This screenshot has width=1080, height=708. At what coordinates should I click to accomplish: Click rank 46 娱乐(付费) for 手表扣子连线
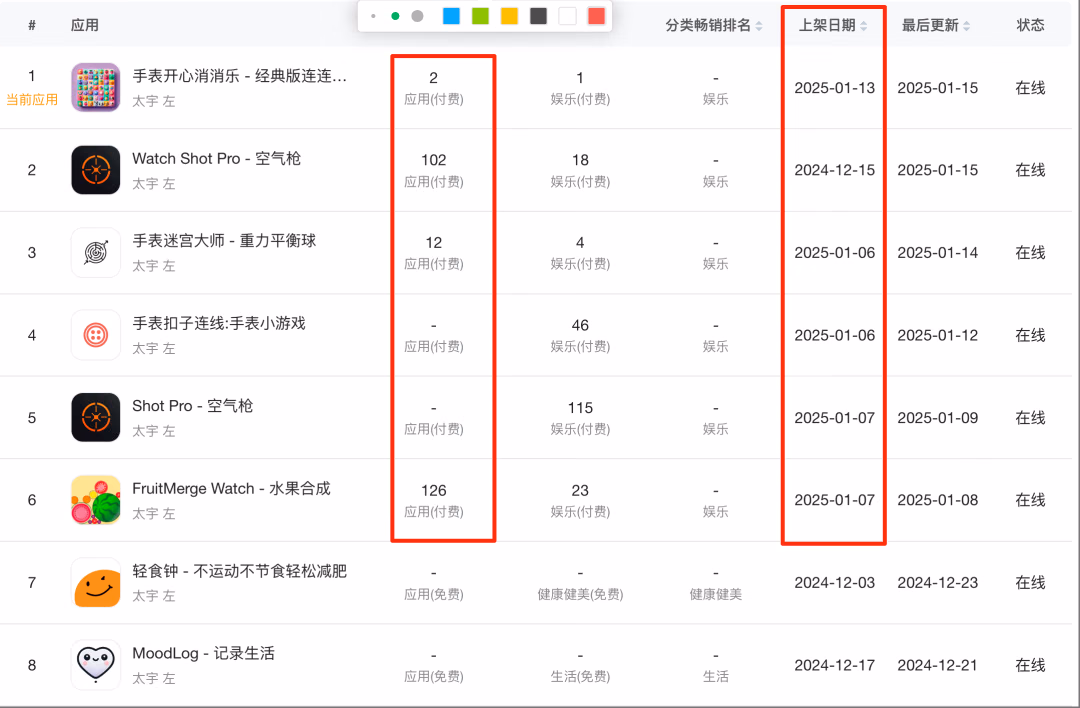click(x=580, y=335)
